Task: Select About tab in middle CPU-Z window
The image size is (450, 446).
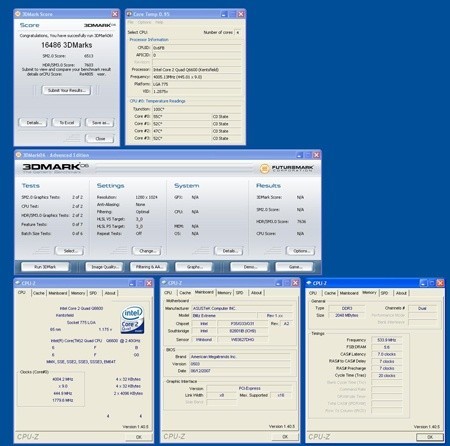Action: coord(256,293)
